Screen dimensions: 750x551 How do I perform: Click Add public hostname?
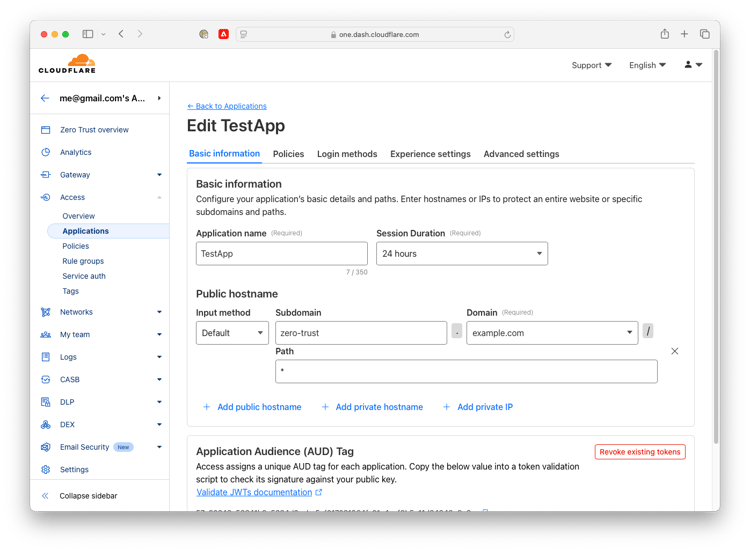(259, 407)
